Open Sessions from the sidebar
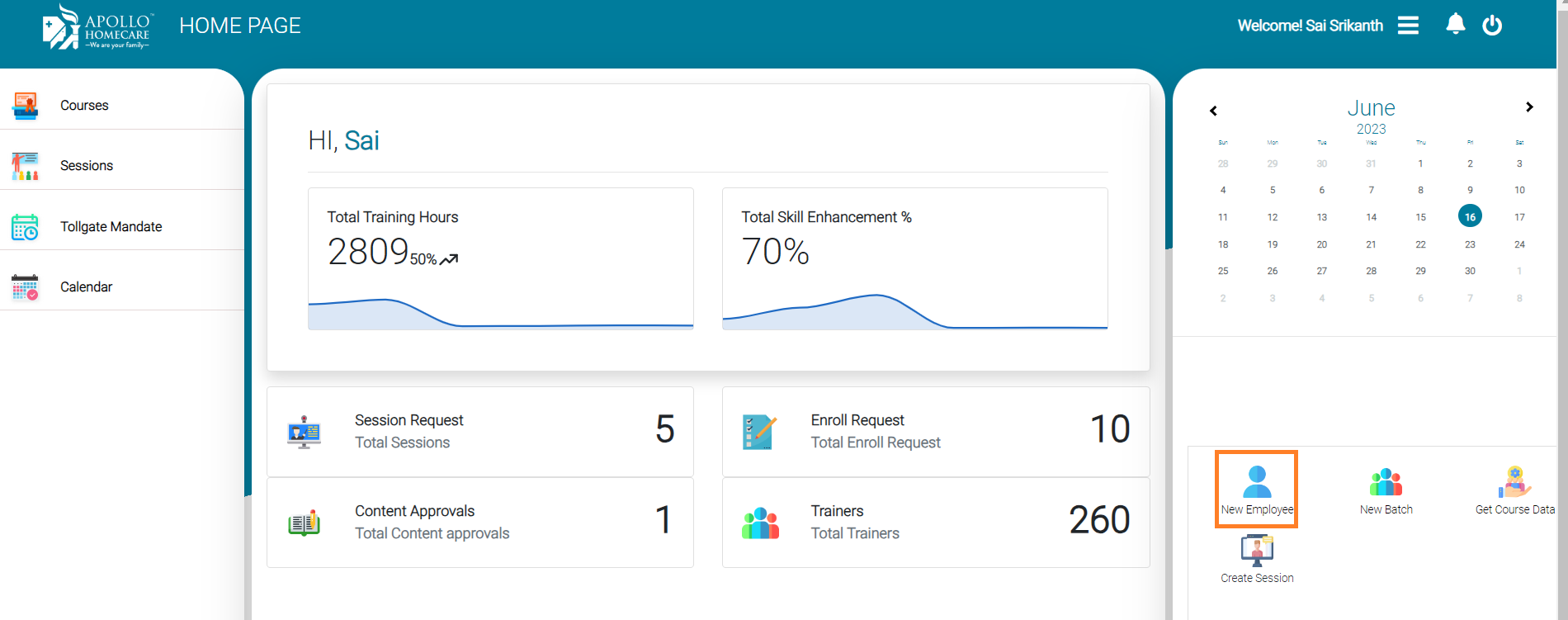 pyautogui.click(x=87, y=166)
